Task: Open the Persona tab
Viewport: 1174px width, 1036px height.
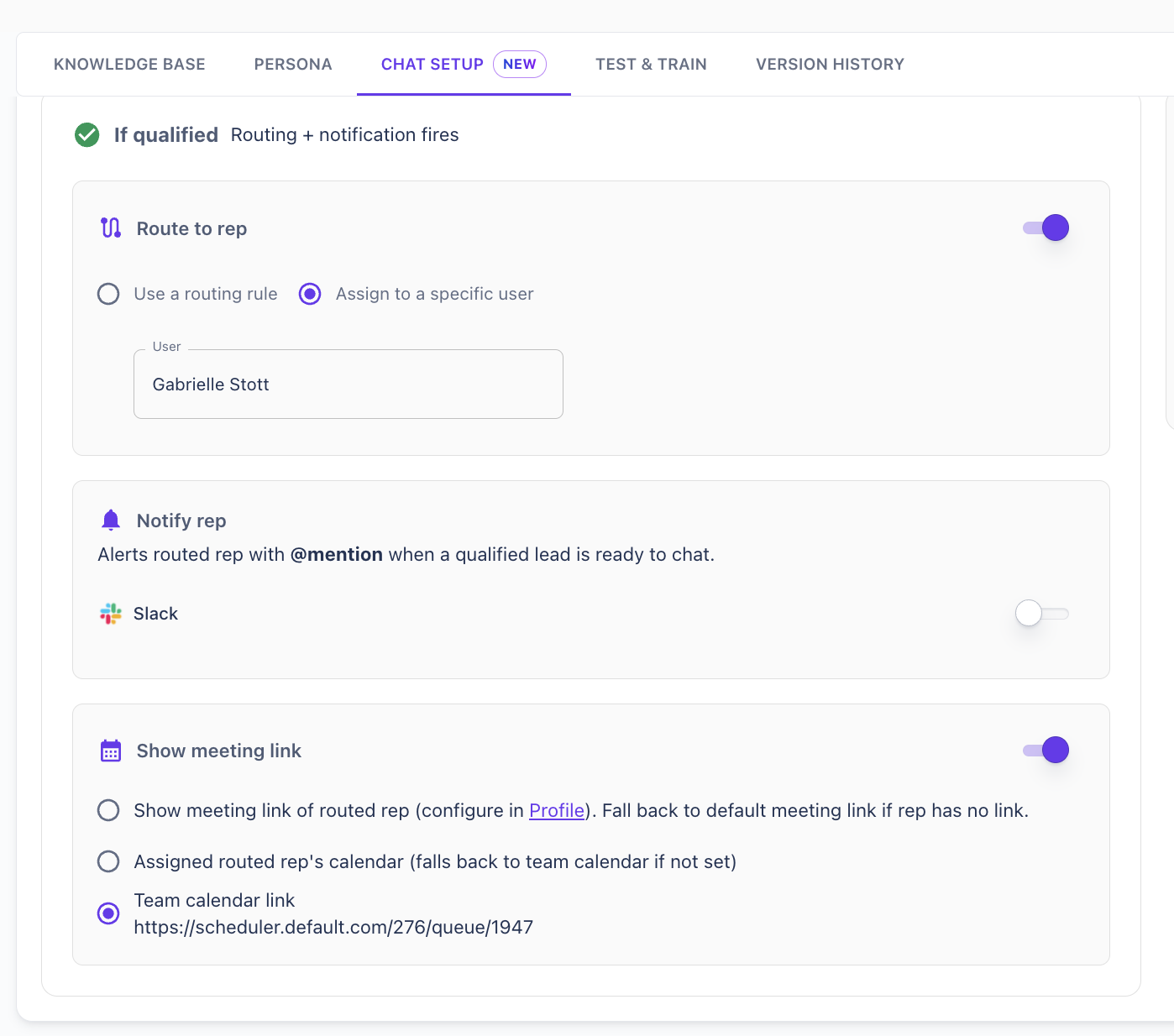Action: (293, 65)
